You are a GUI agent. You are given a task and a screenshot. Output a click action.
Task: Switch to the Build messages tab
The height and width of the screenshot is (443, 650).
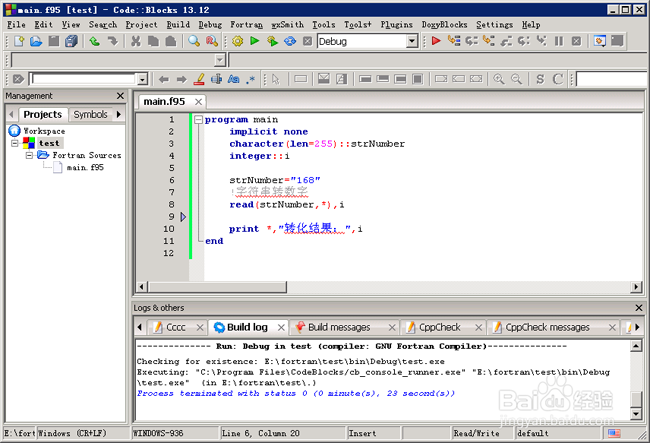coord(338,327)
